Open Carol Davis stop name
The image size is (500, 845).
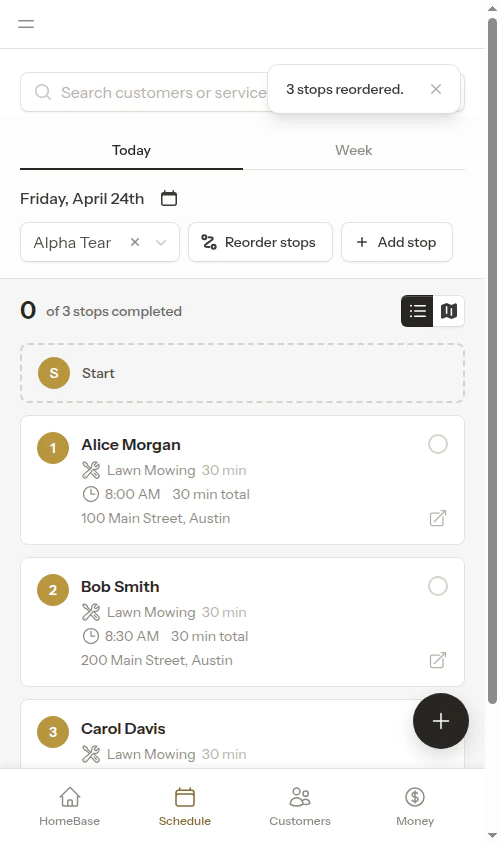click(123, 729)
